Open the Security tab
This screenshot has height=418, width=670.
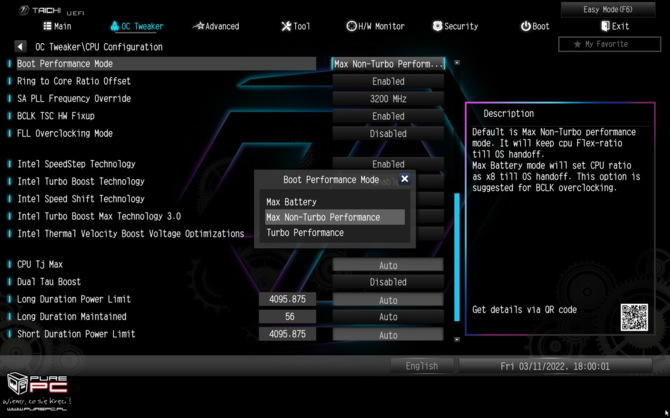coord(455,26)
